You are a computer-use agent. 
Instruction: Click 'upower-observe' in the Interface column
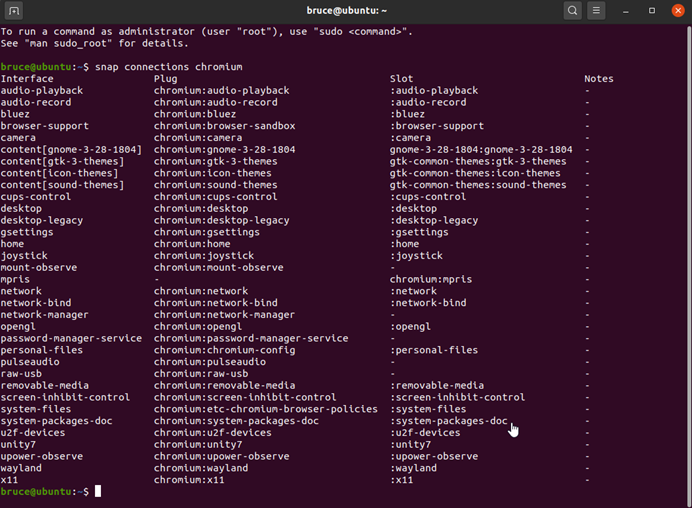coord(42,456)
